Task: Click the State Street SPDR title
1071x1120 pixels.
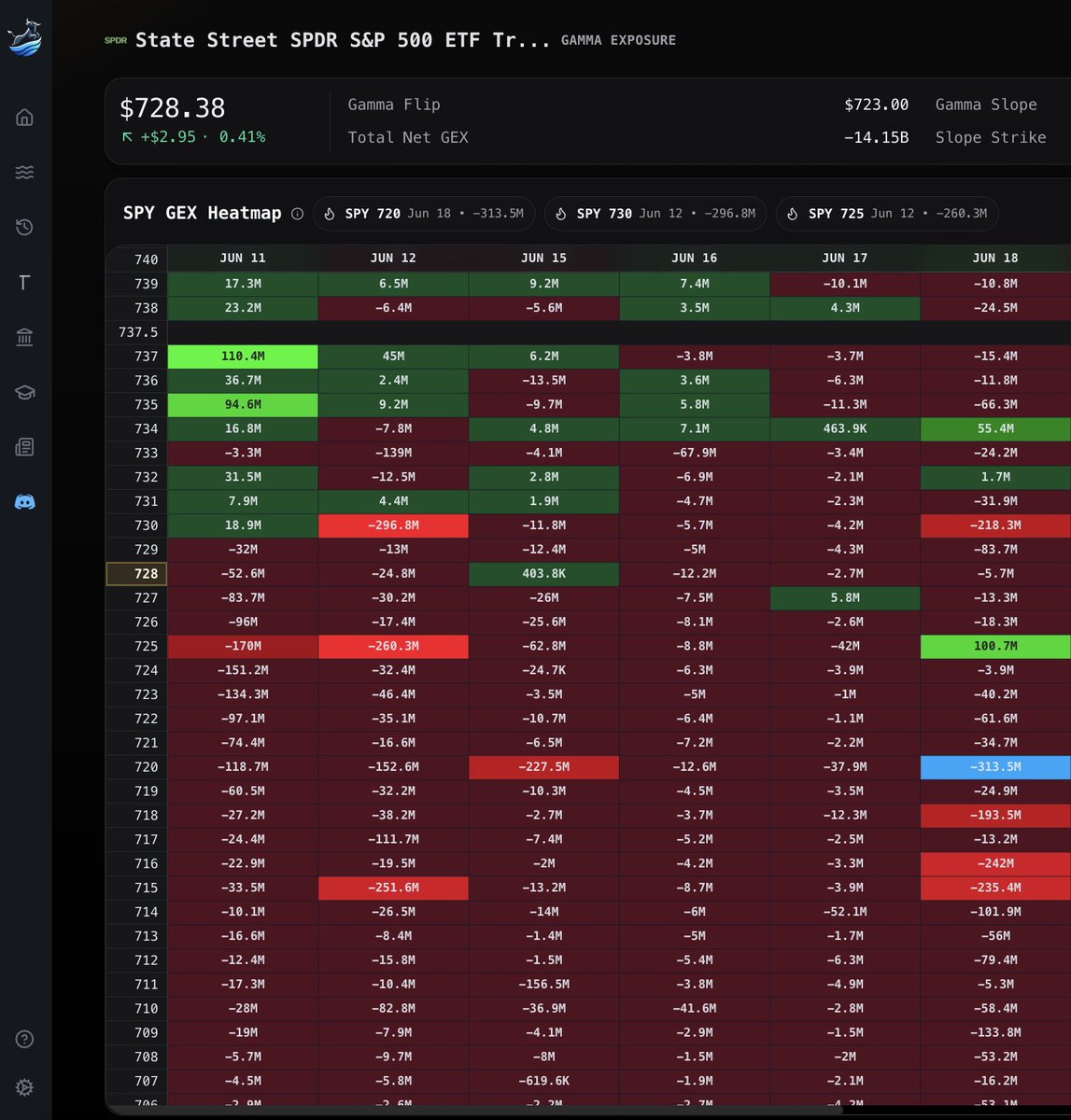Action: [x=343, y=40]
